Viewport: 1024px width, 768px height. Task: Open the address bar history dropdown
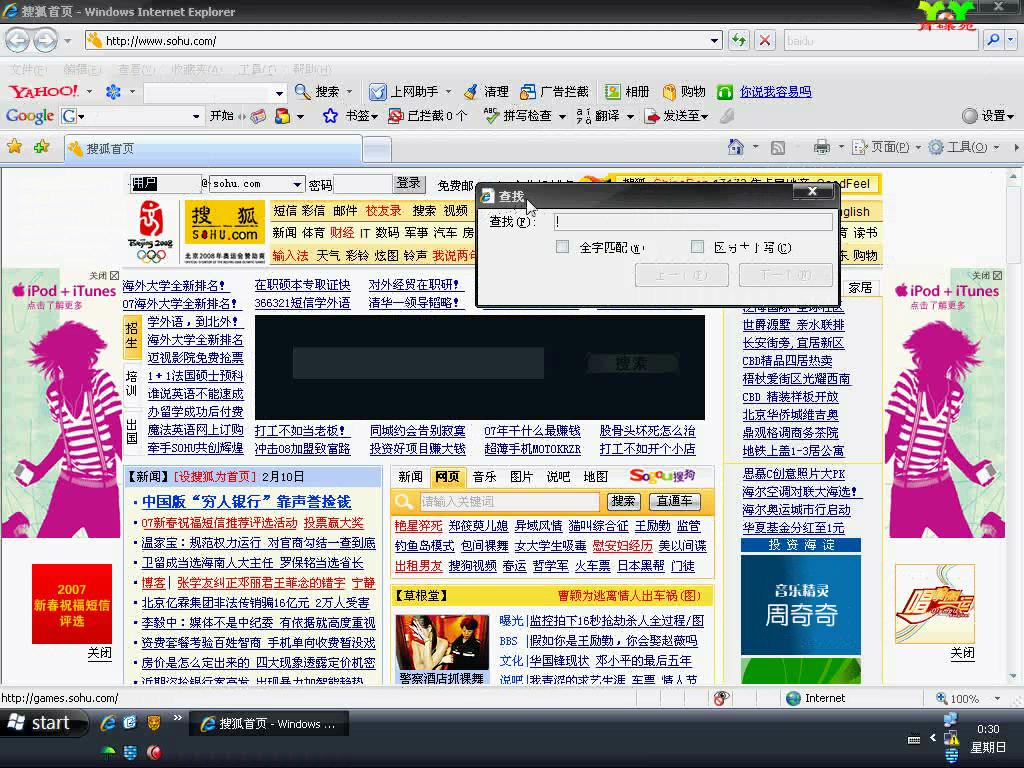pos(714,40)
